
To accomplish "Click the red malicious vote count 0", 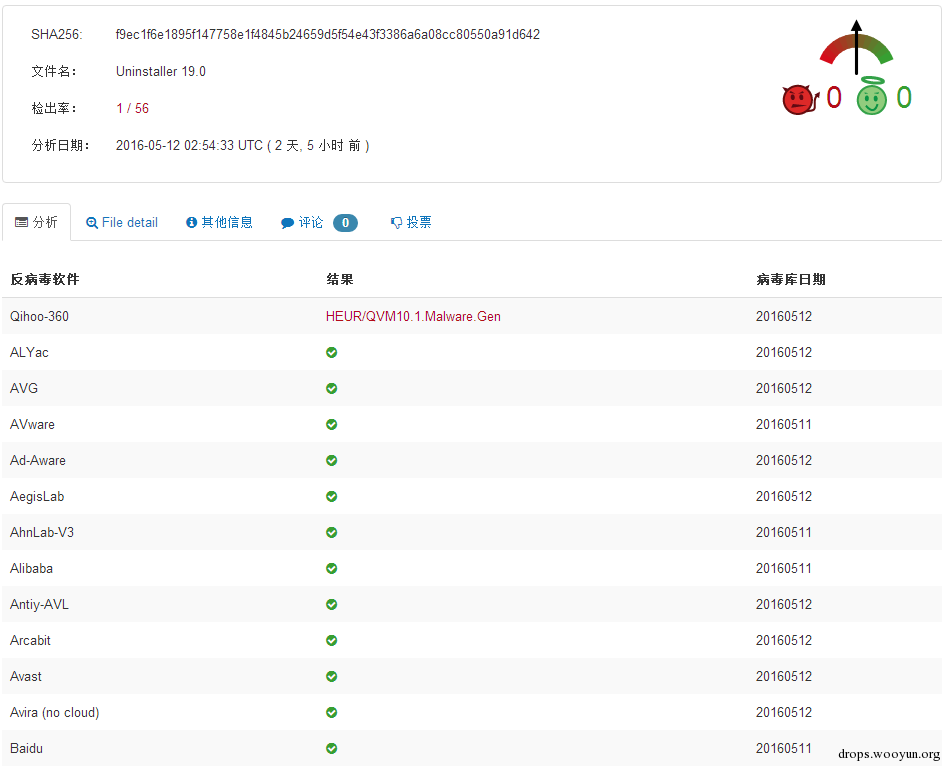I will coord(834,97).
